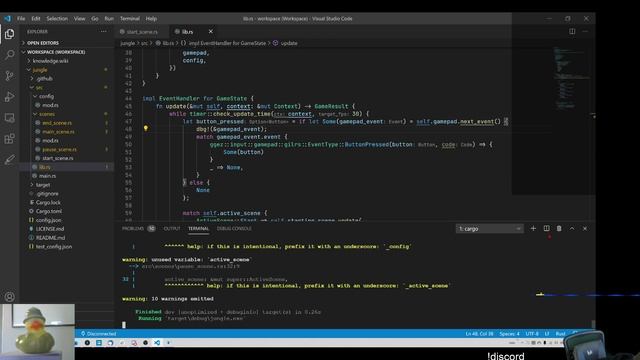
Task: Open main.rs in the explorer tree
Action: 47,176
